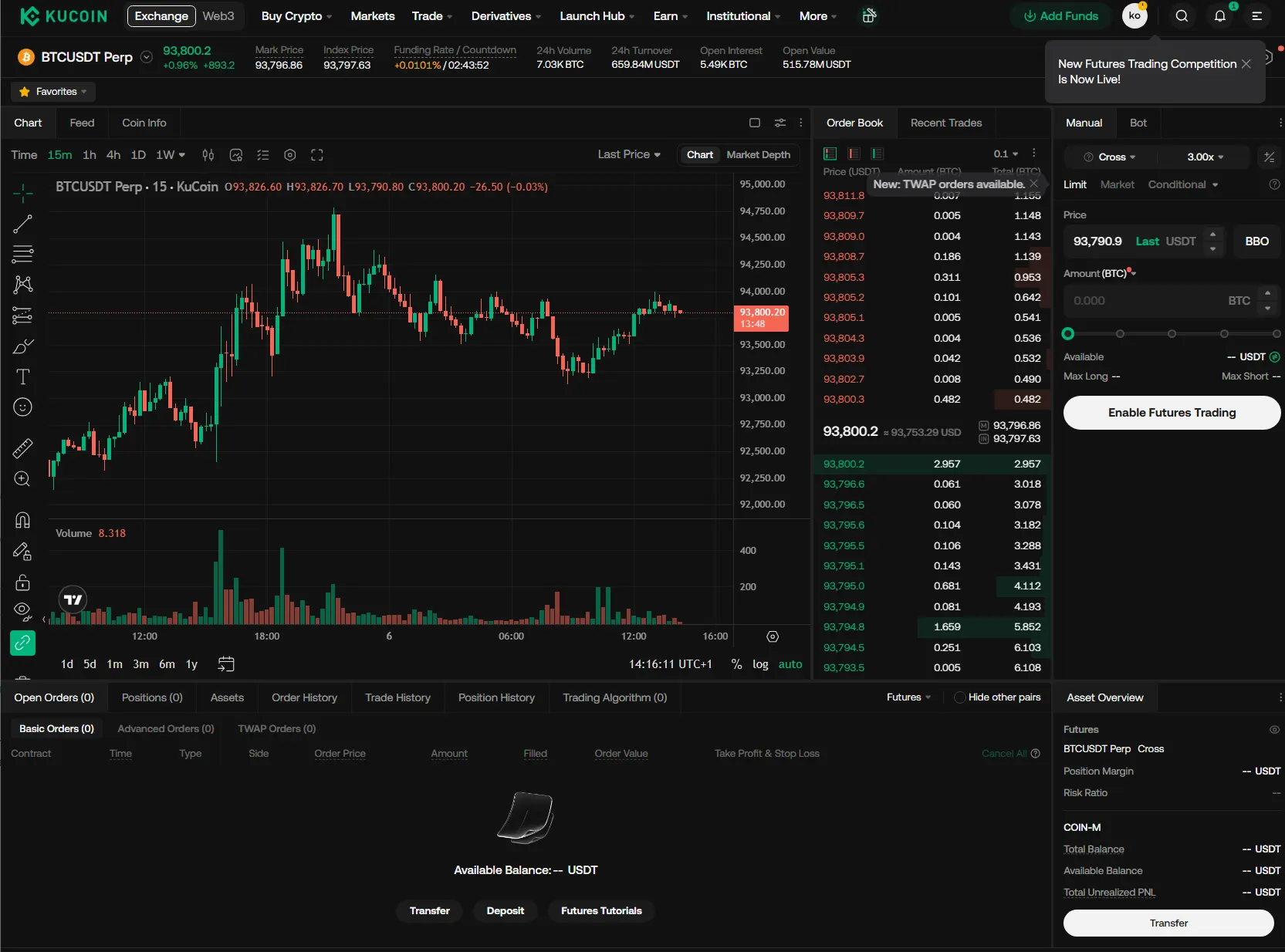Switch to the Bot trading tab
Screen dimensions: 1285x952
coord(1138,123)
